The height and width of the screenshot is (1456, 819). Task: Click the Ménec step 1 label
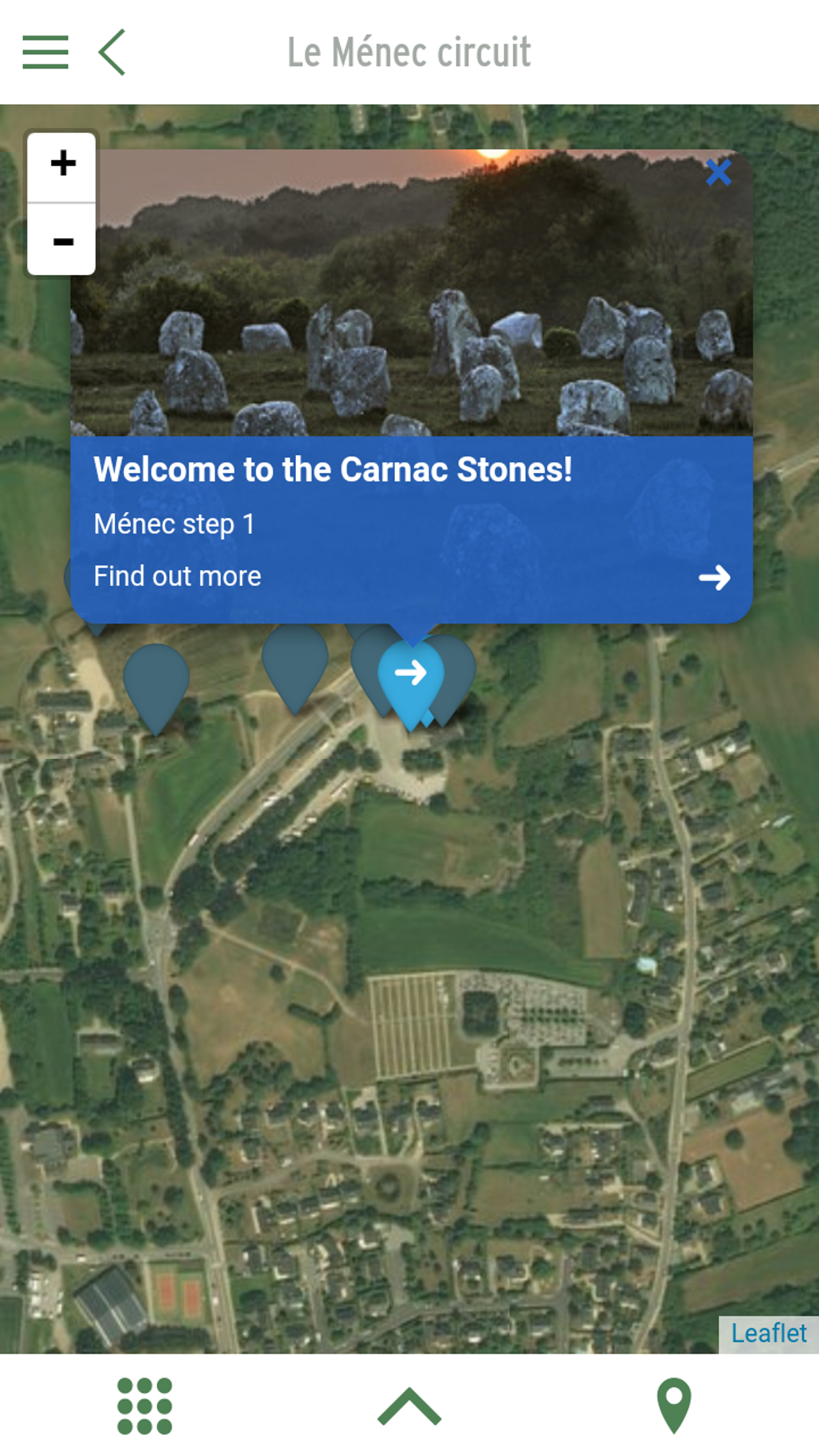pos(174,524)
